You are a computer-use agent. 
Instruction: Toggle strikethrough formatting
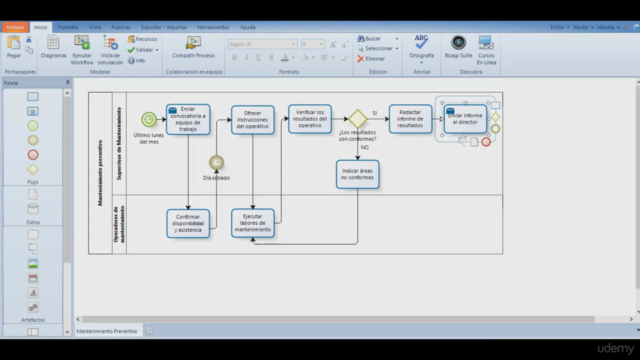pyautogui.click(x=271, y=58)
